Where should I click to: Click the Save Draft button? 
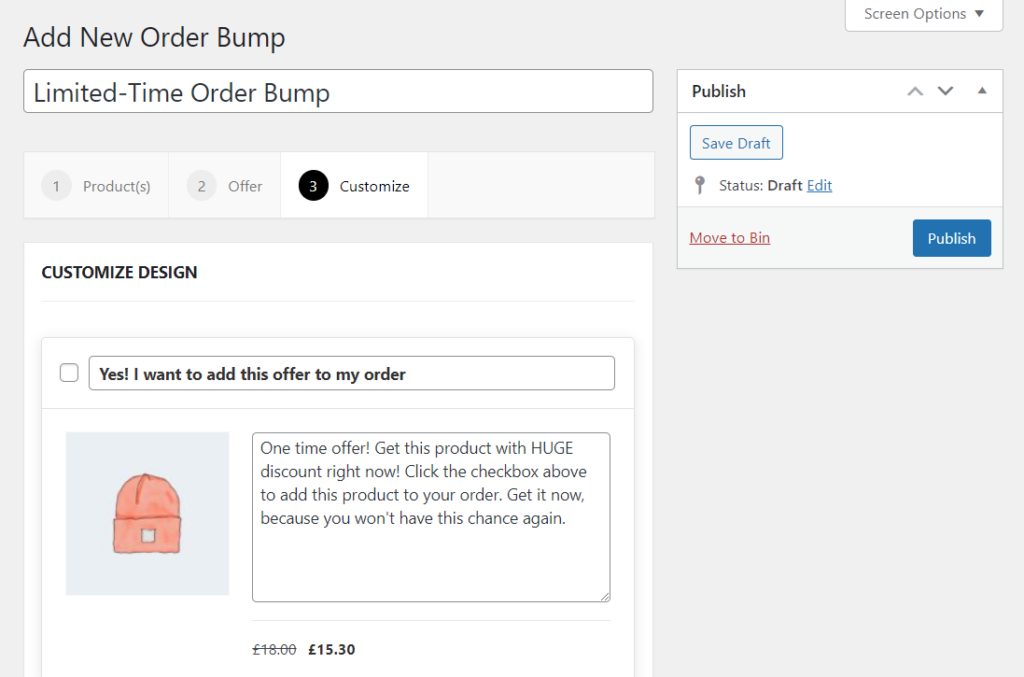[736, 142]
